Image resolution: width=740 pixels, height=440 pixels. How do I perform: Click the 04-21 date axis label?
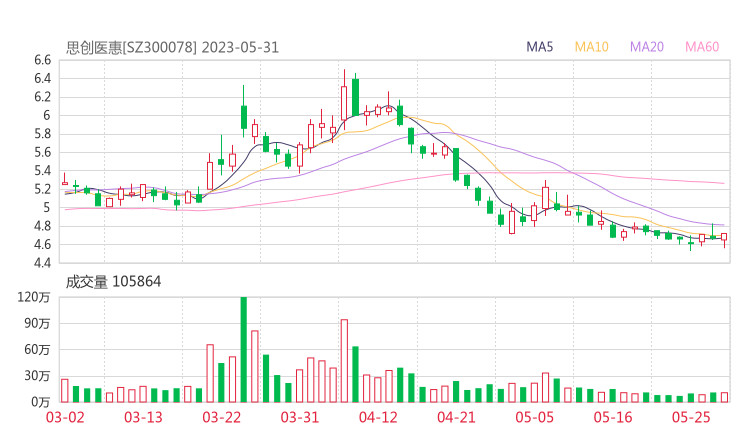pos(456,417)
